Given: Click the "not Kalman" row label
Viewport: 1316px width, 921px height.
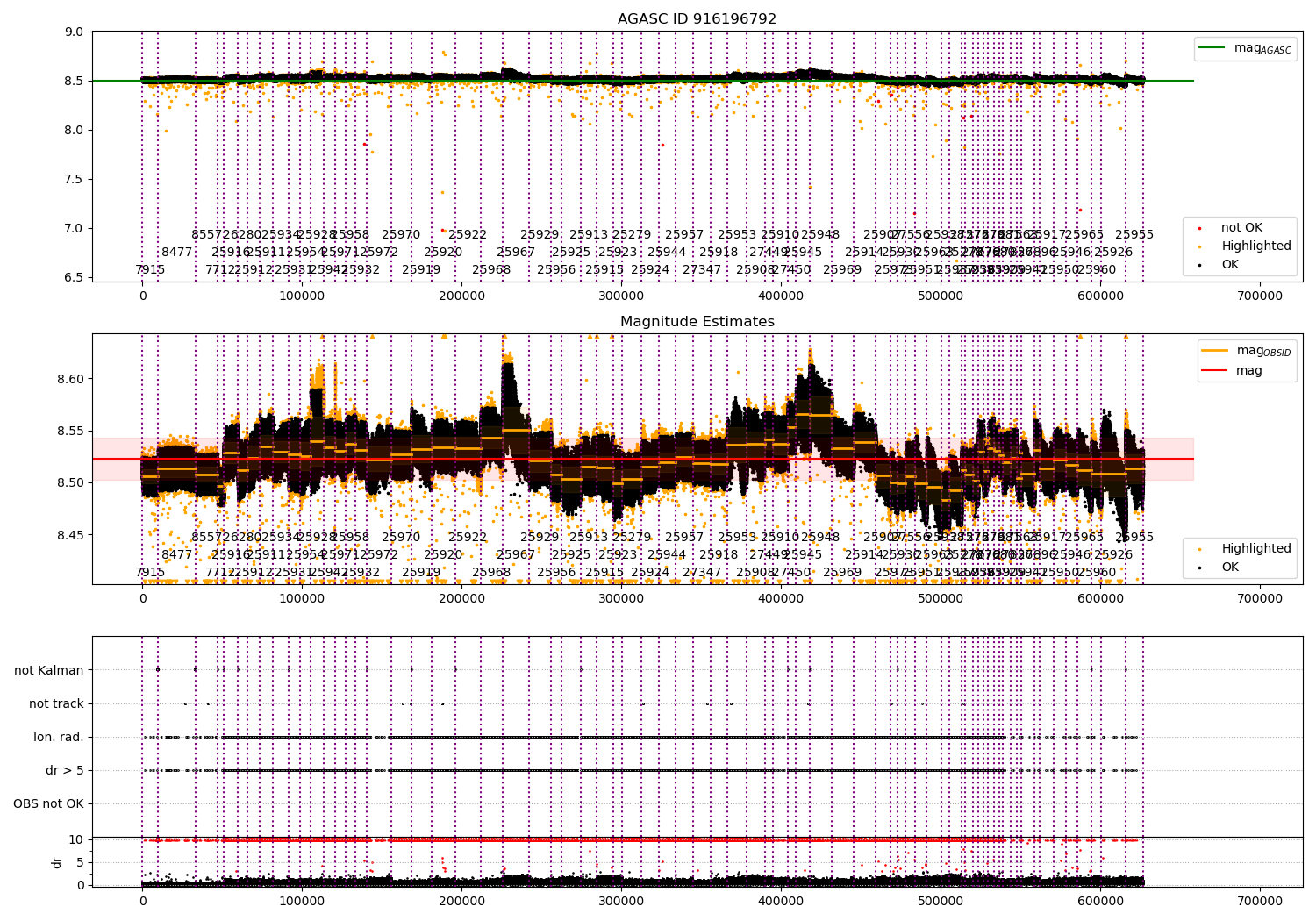Looking at the screenshot, I should pos(49,670).
